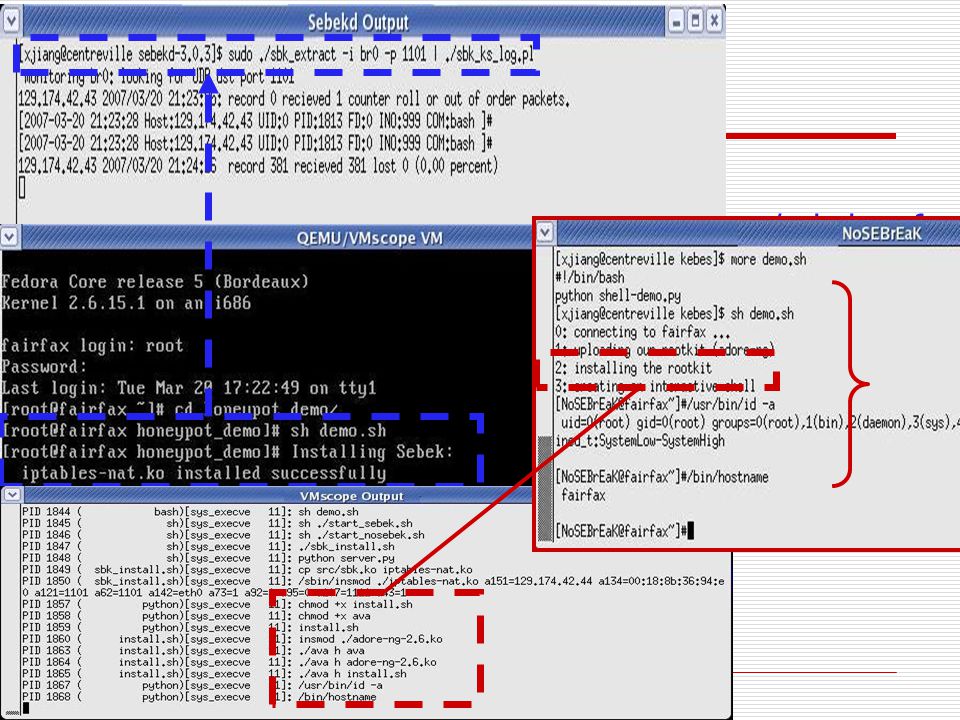Minimize the Sebekd Output window
Screen dimensions: 960x720
676,22
